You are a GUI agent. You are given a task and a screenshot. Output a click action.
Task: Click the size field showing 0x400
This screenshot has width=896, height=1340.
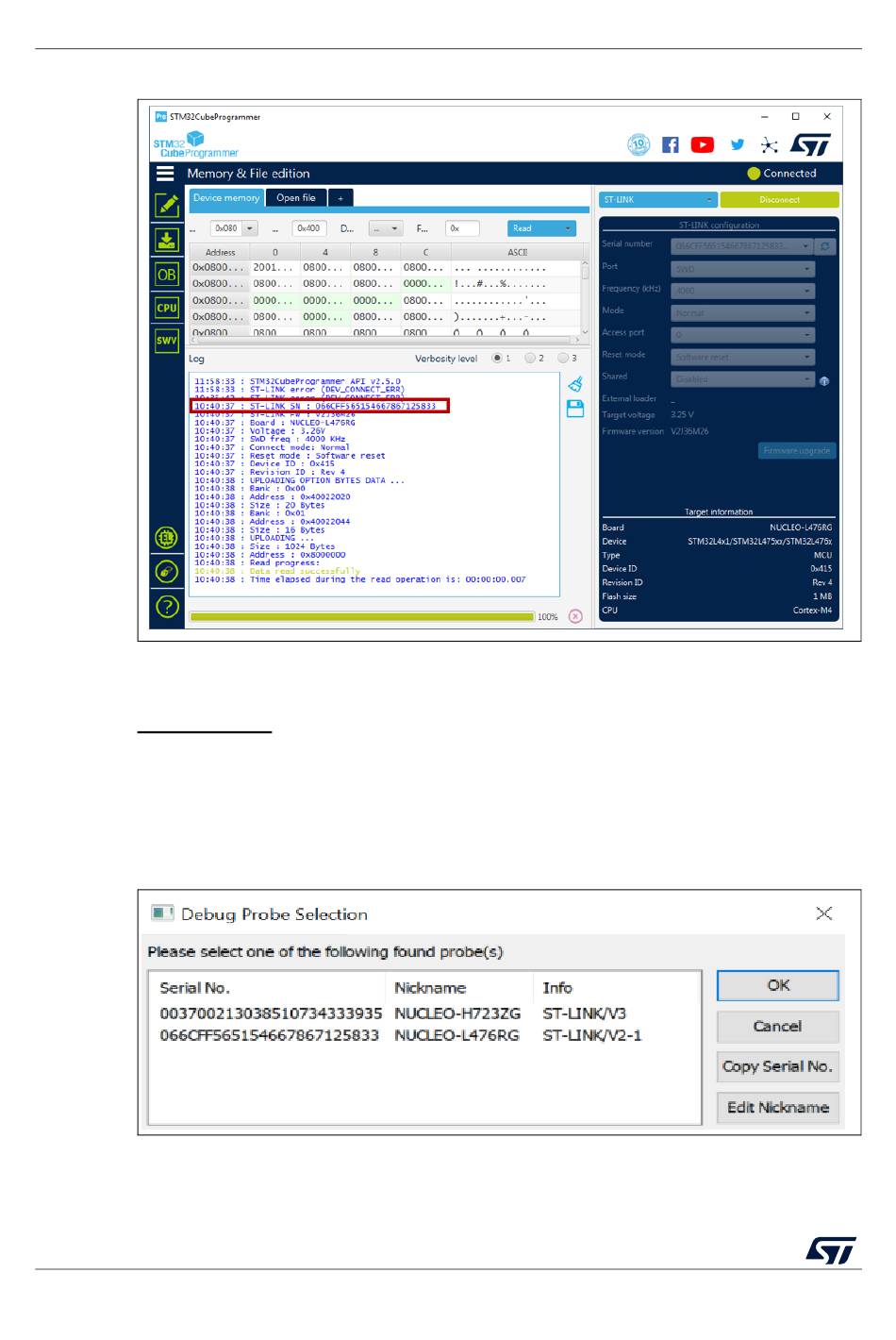(309, 228)
